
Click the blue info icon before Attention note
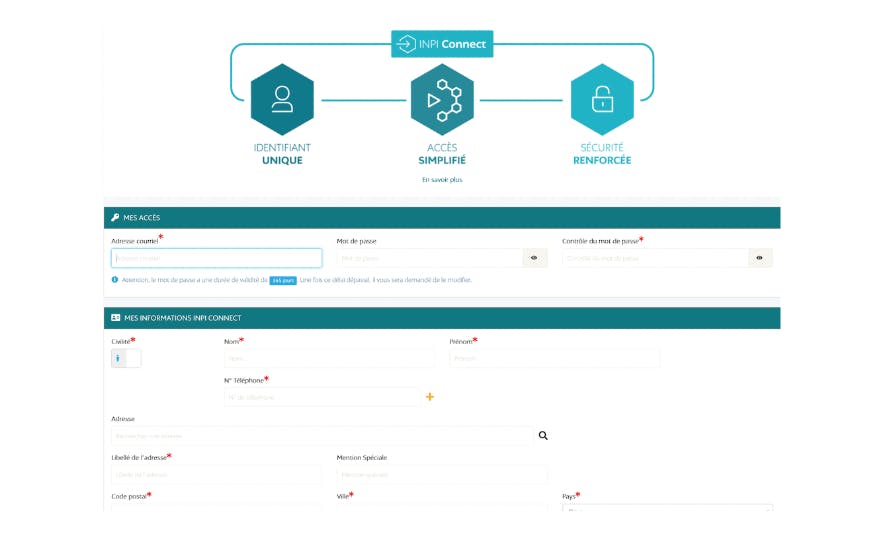coord(115,279)
